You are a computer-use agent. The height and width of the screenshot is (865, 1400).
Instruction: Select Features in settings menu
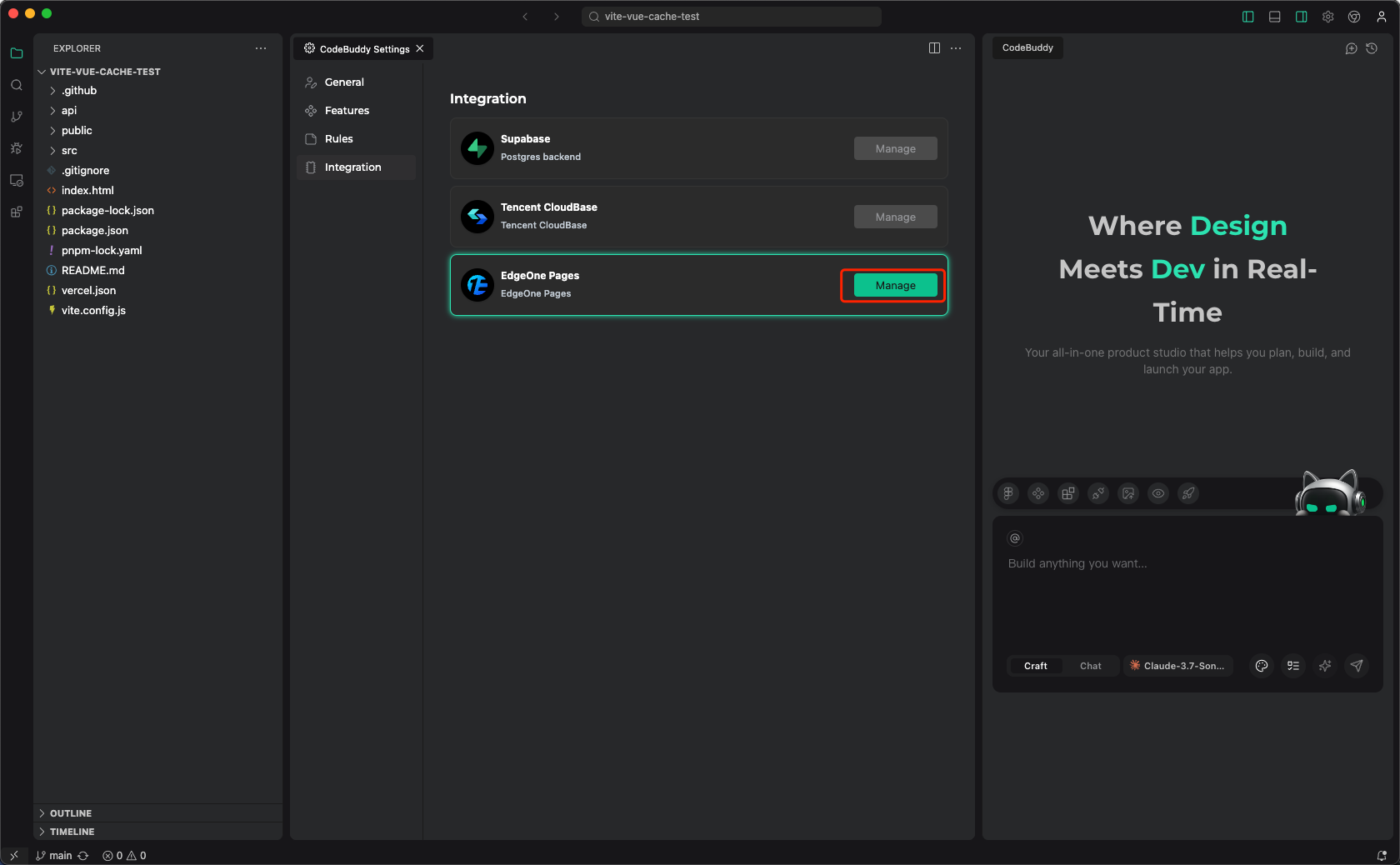click(x=347, y=111)
